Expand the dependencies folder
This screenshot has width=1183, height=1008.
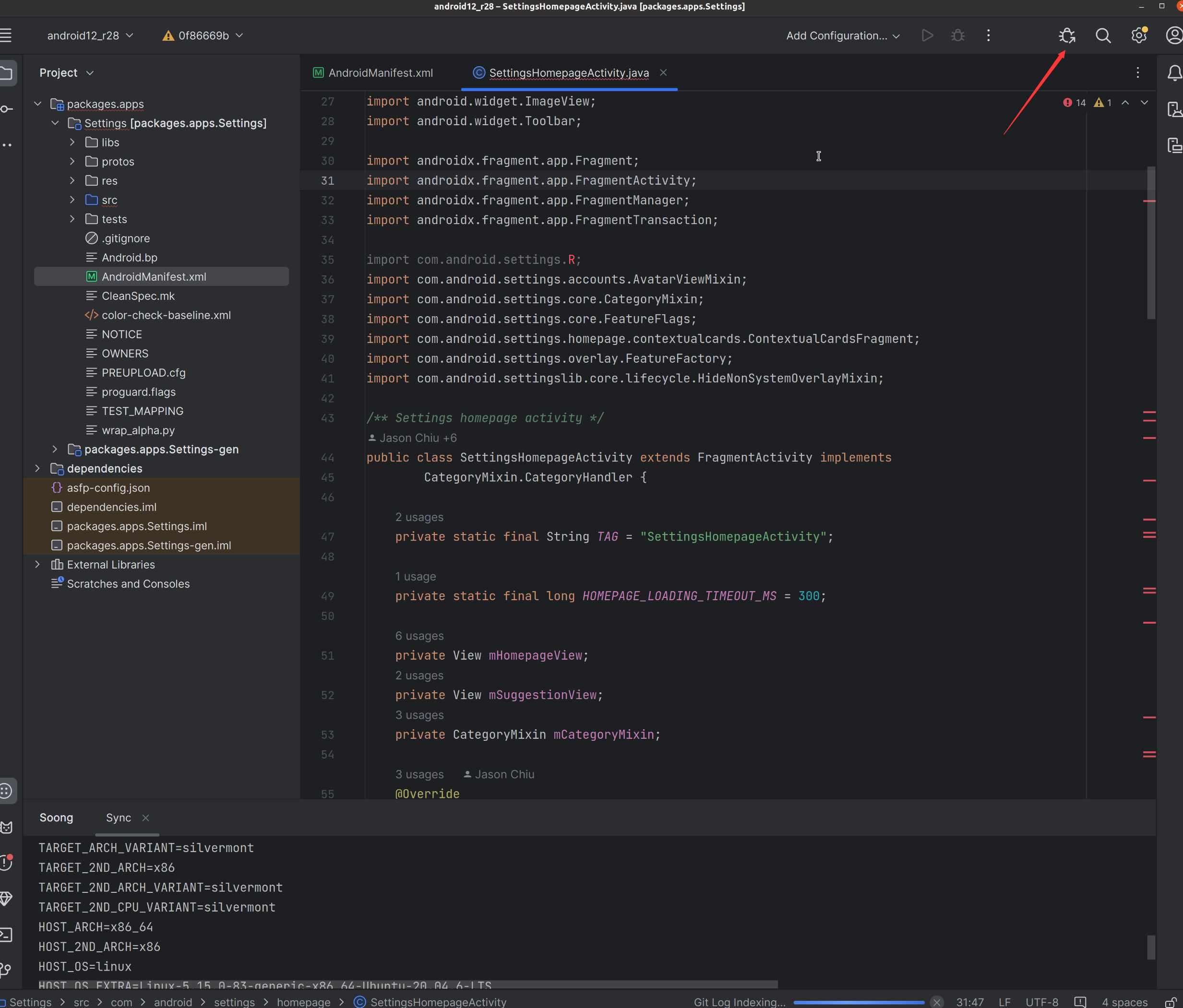38,469
